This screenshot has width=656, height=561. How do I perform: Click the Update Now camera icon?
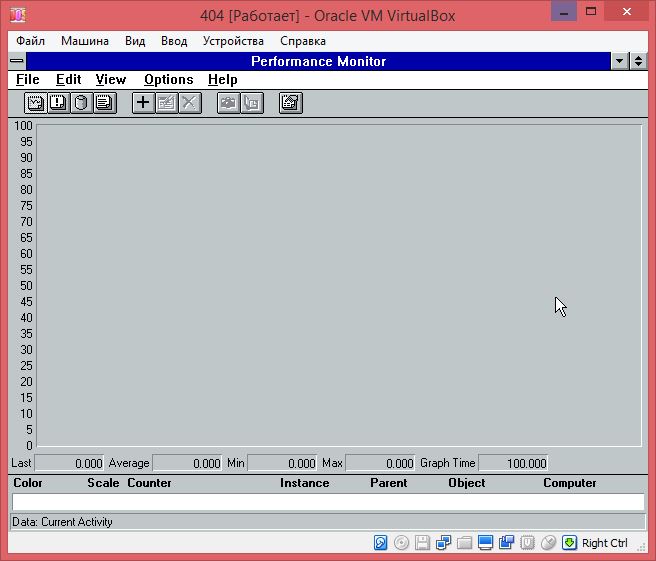tap(228, 103)
